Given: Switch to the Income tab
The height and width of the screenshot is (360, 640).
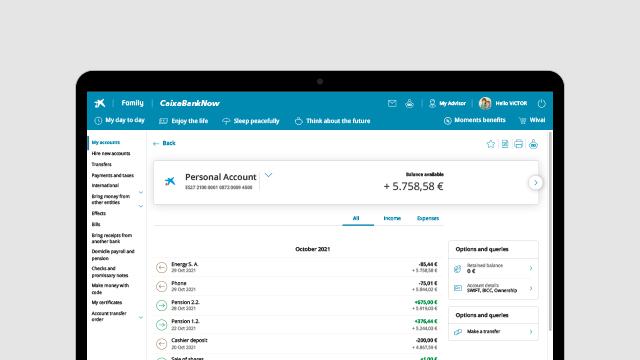Looking at the screenshot, I should pos(392,218).
